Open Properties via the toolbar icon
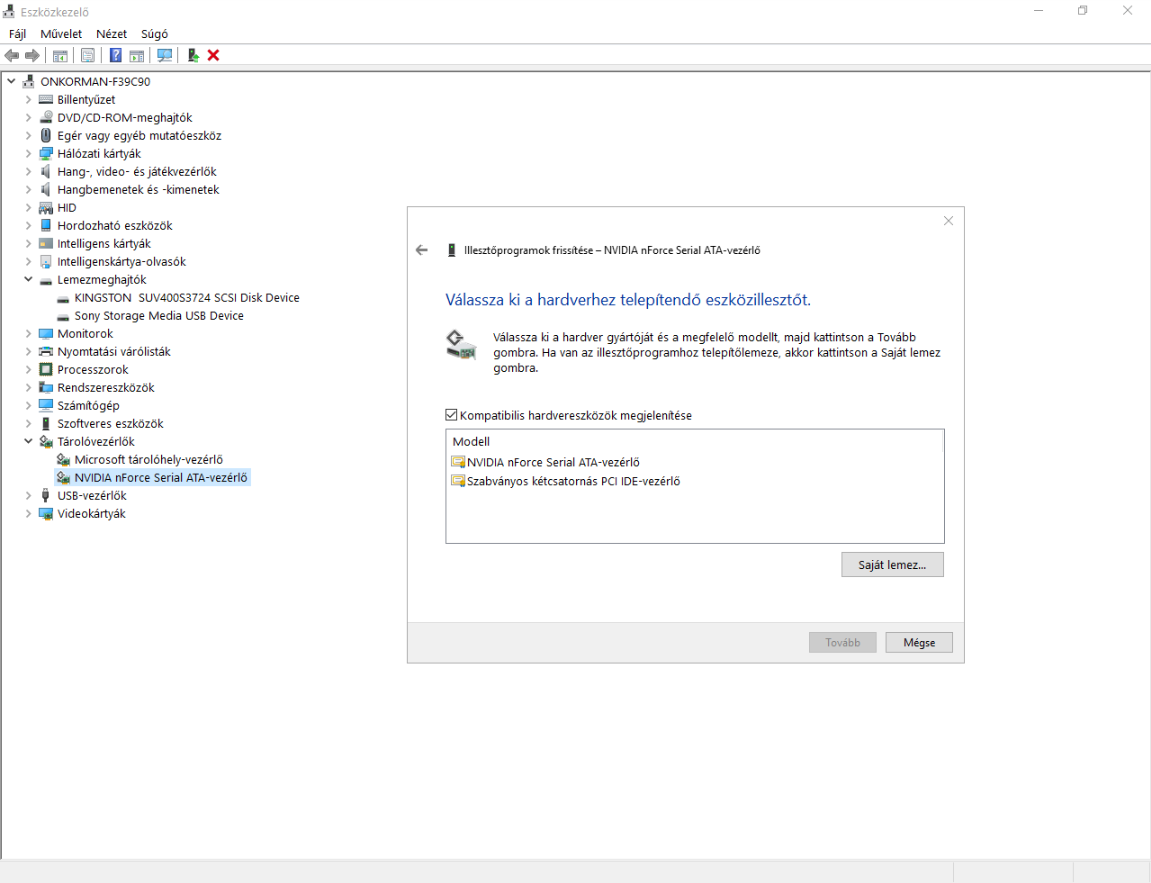 click(x=88, y=56)
